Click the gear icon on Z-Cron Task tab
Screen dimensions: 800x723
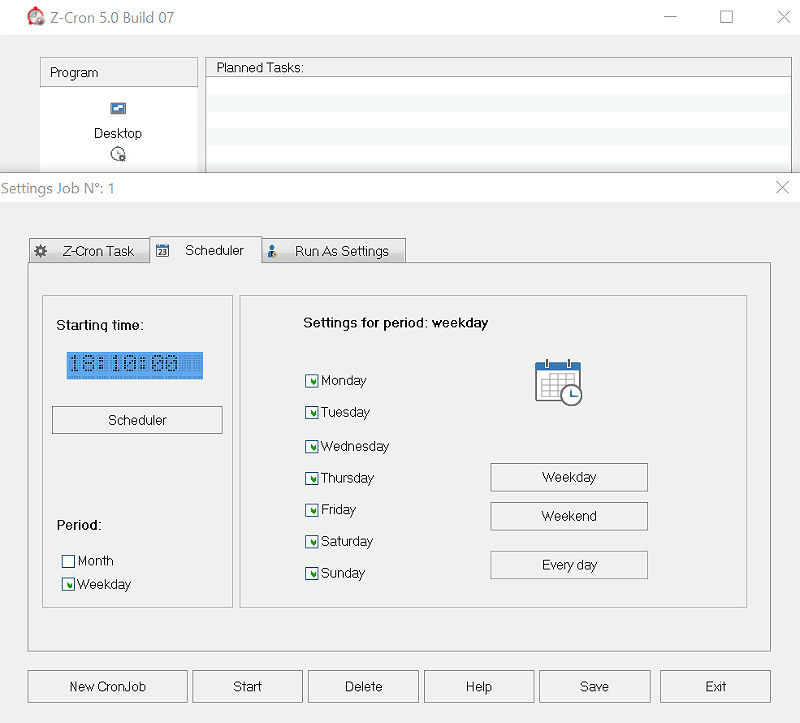click(41, 251)
